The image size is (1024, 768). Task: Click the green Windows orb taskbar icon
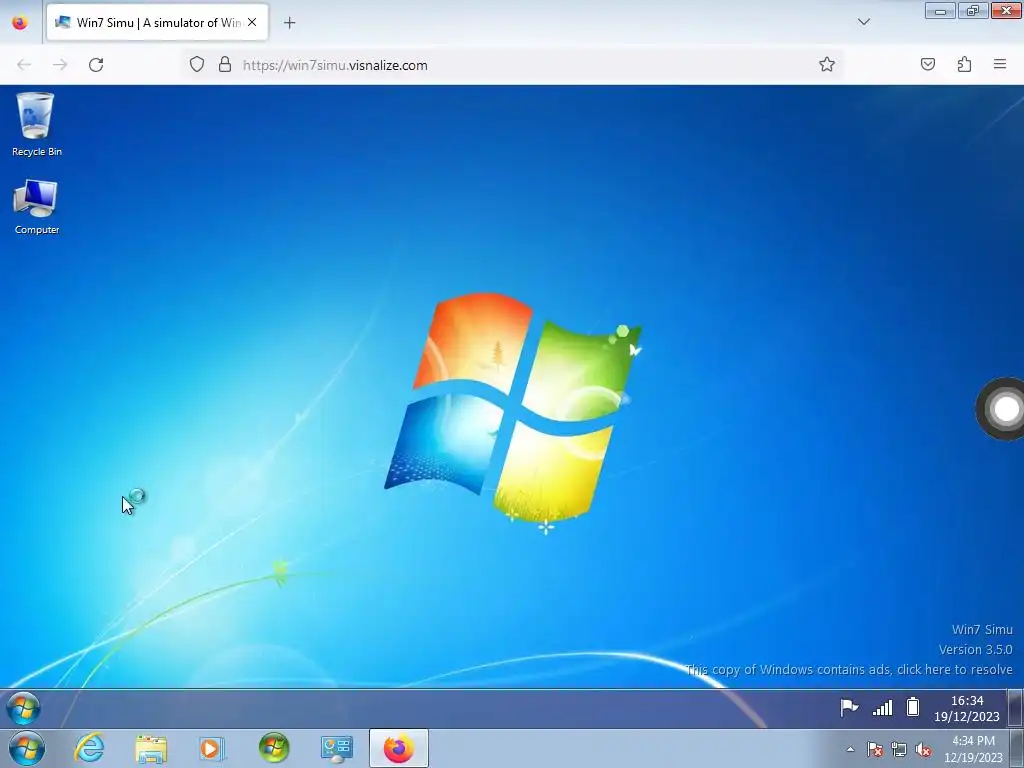[274, 748]
